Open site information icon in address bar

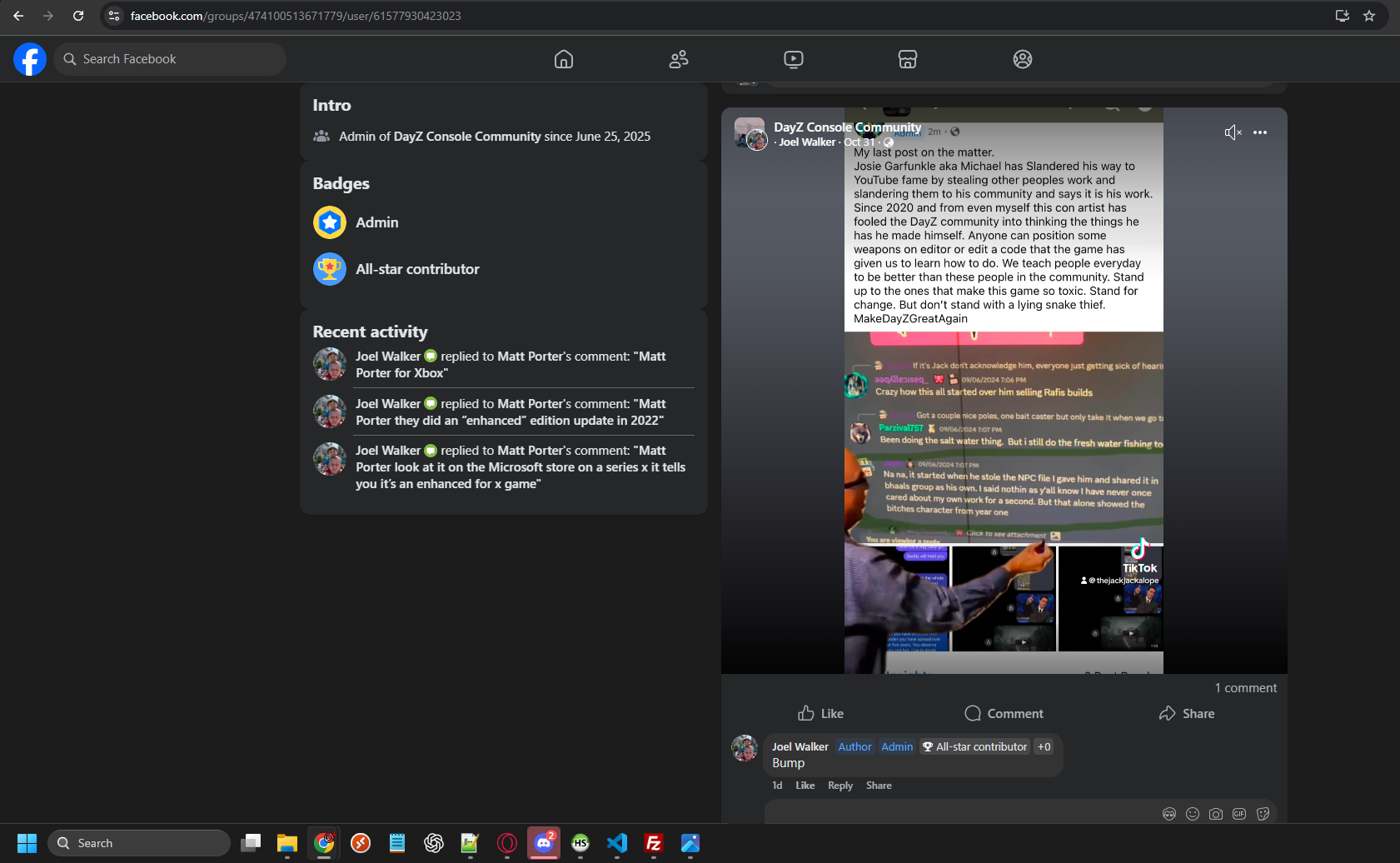(114, 16)
